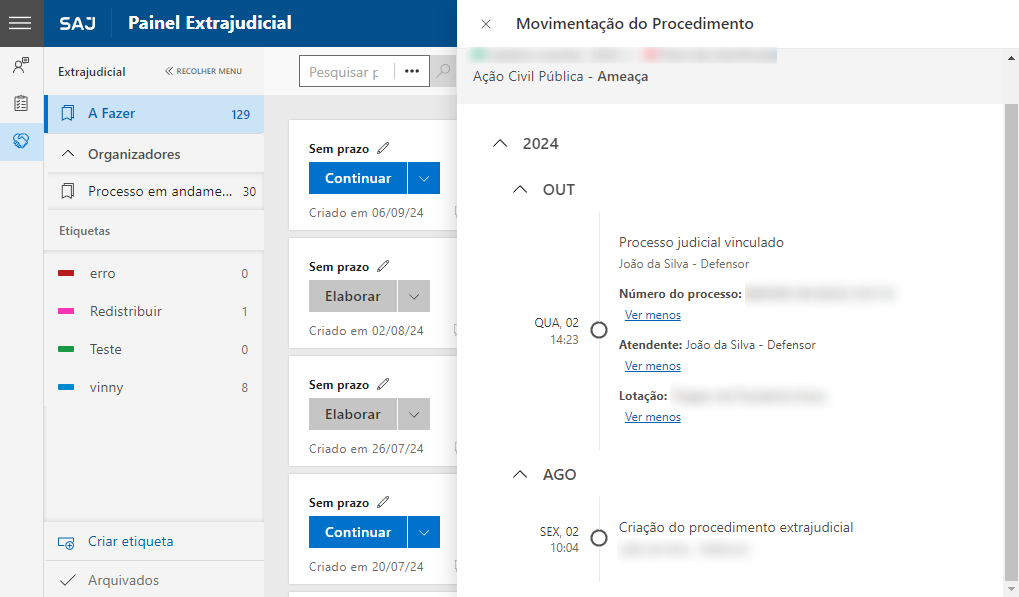Edit deadline pencil on 20/07/24 card
The width and height of the screenshot is (1019, 597).
pos(383,502)
